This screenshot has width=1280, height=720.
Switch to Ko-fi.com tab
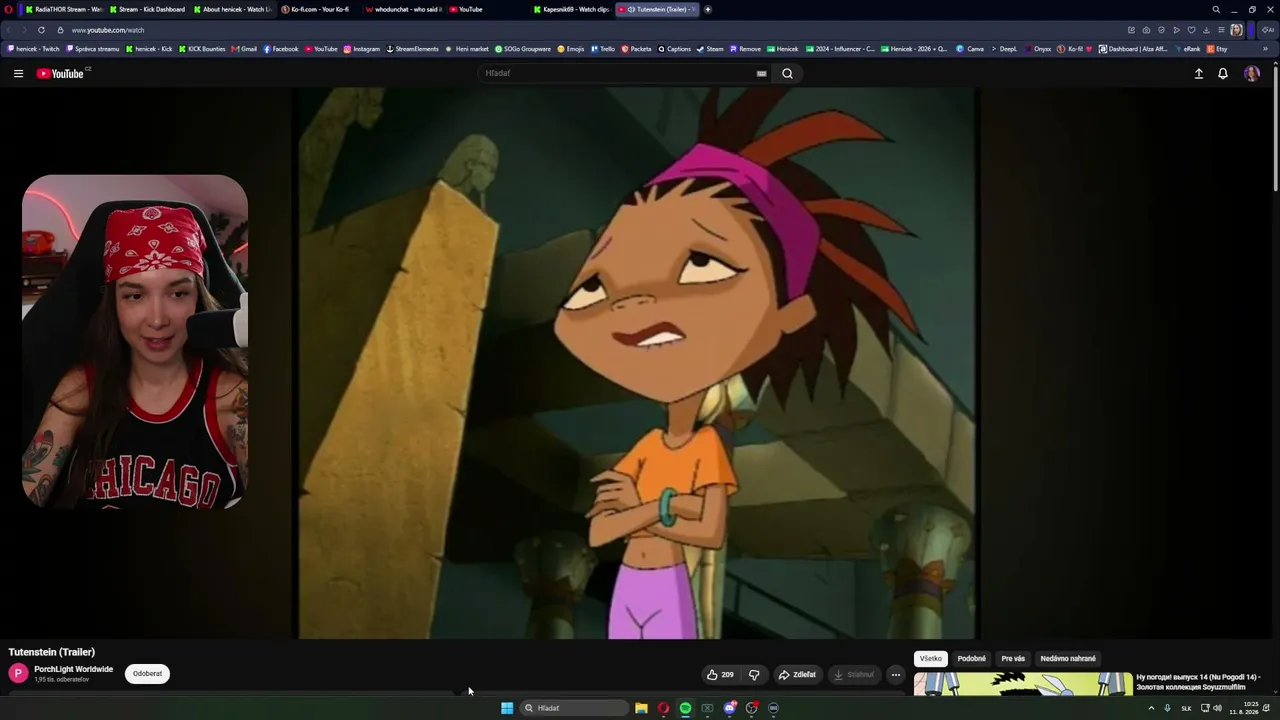(x=316, y=9)
